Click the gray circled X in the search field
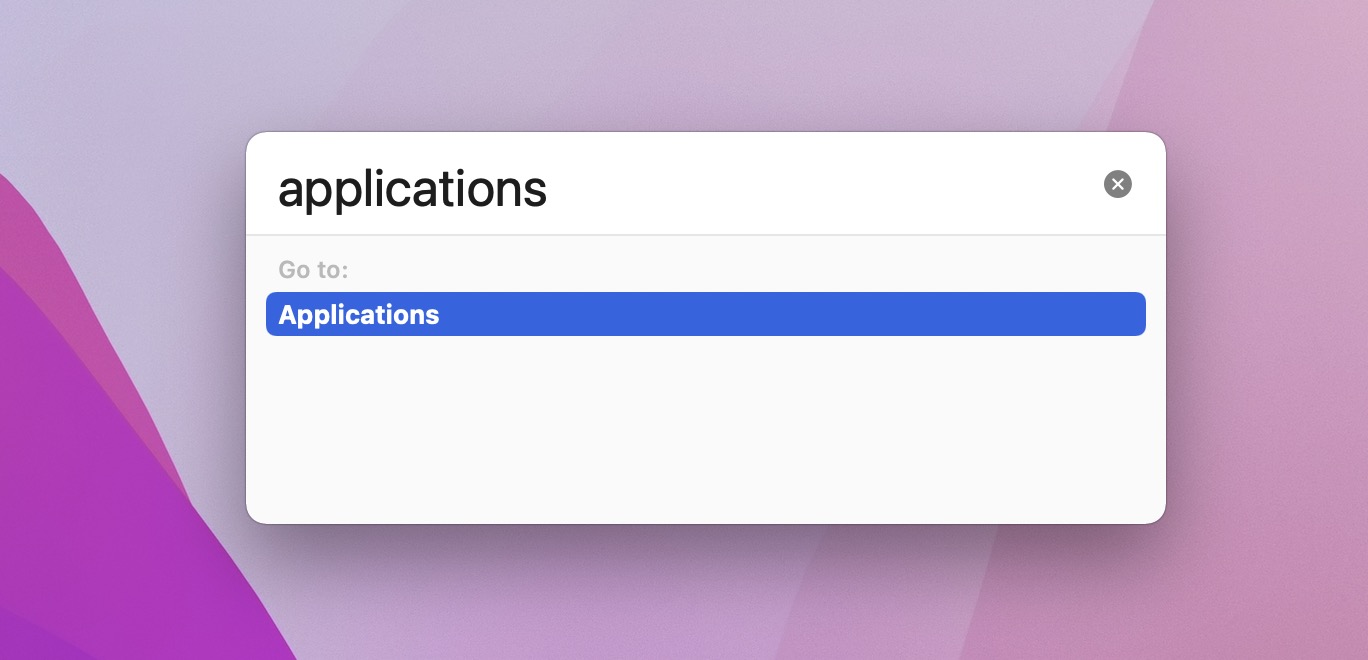The height and width of the screenshot is (660, 1368). (1117, 184)
